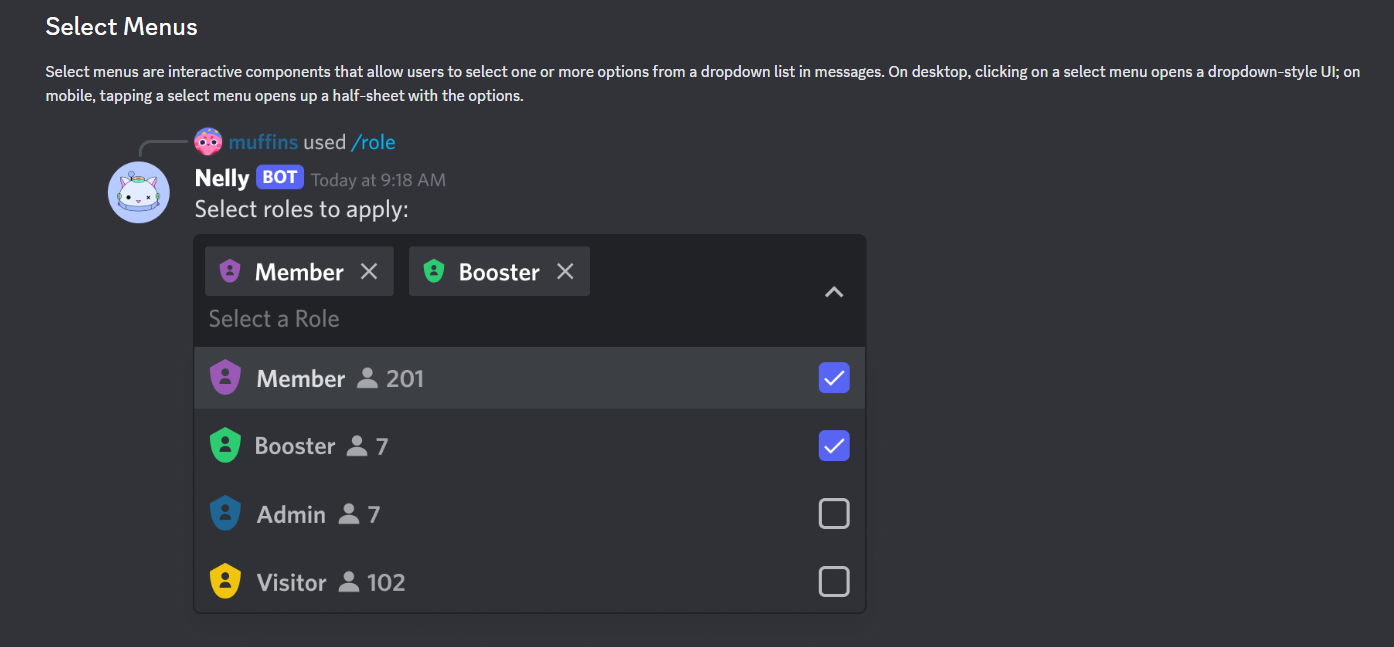Click the muffins username
Viewport: 1394px width, 647px height.
[263, 141]
